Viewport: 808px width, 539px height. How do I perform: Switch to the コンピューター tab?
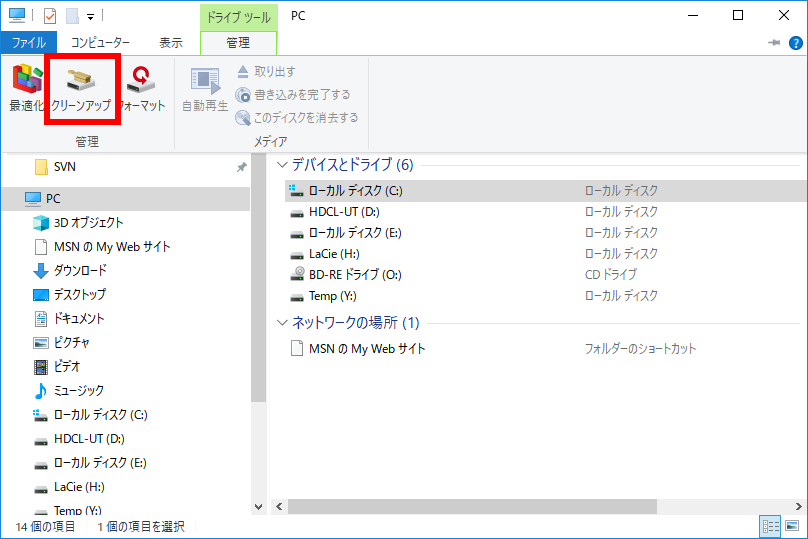tap(100, 43)
